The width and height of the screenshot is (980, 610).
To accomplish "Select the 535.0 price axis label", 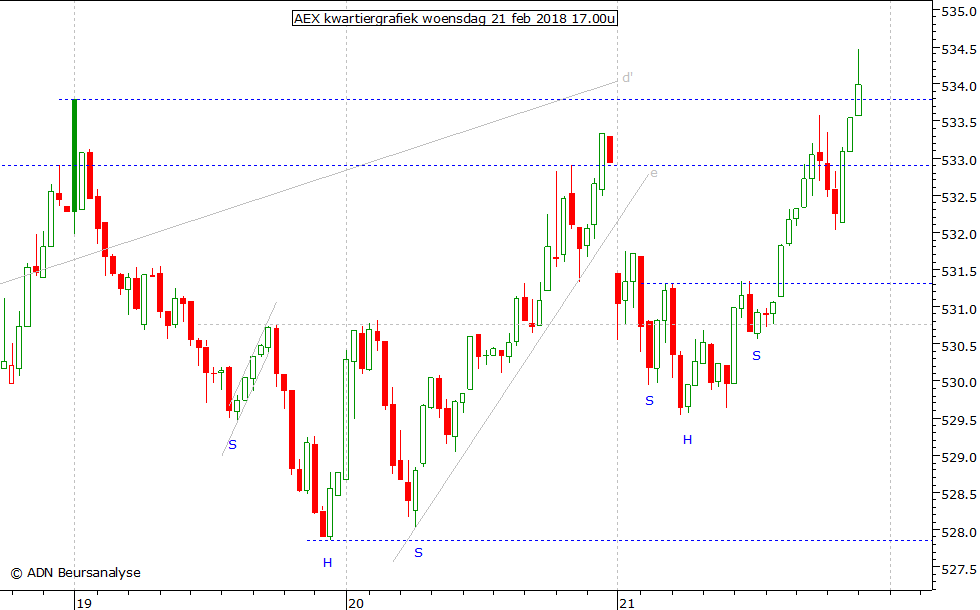I will click(959, 12).
